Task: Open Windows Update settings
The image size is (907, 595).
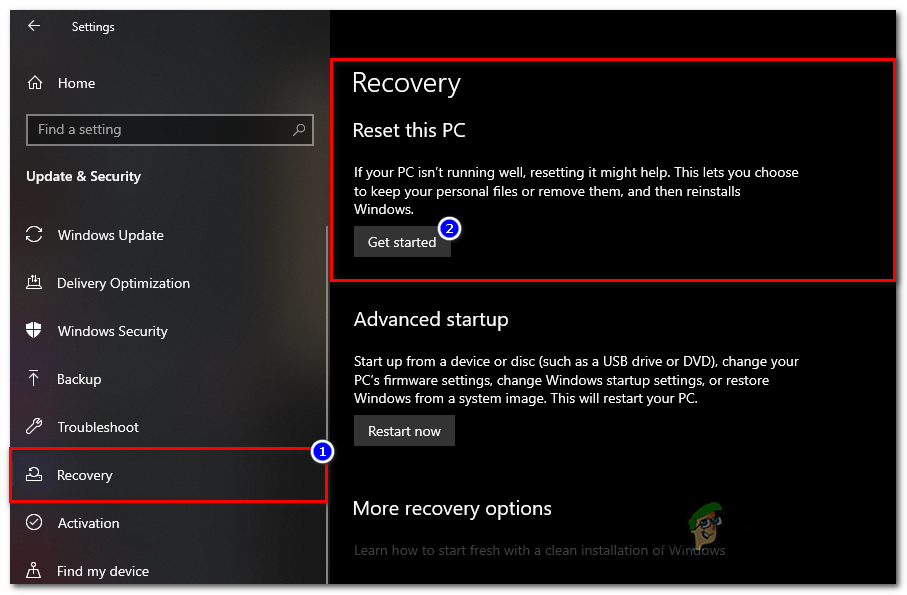Action: [x=110, y=235]
